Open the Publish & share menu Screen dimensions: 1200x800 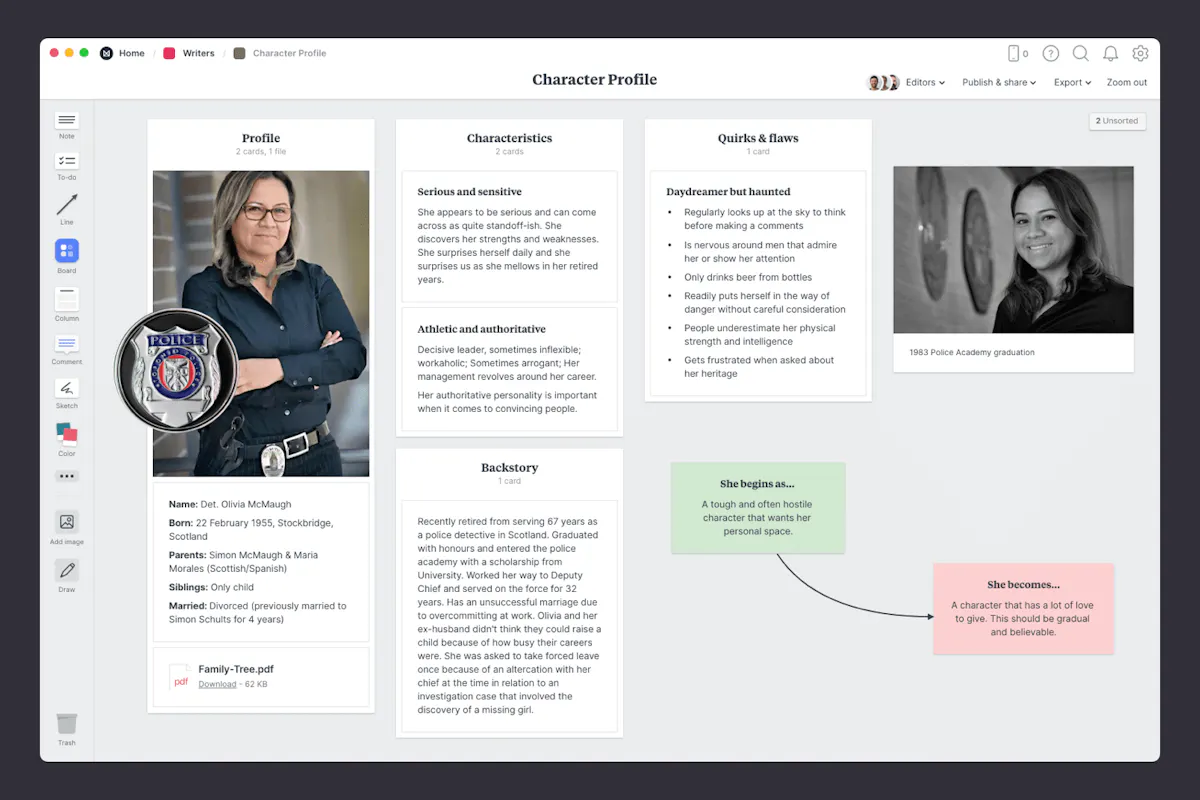tap(999, 83)
